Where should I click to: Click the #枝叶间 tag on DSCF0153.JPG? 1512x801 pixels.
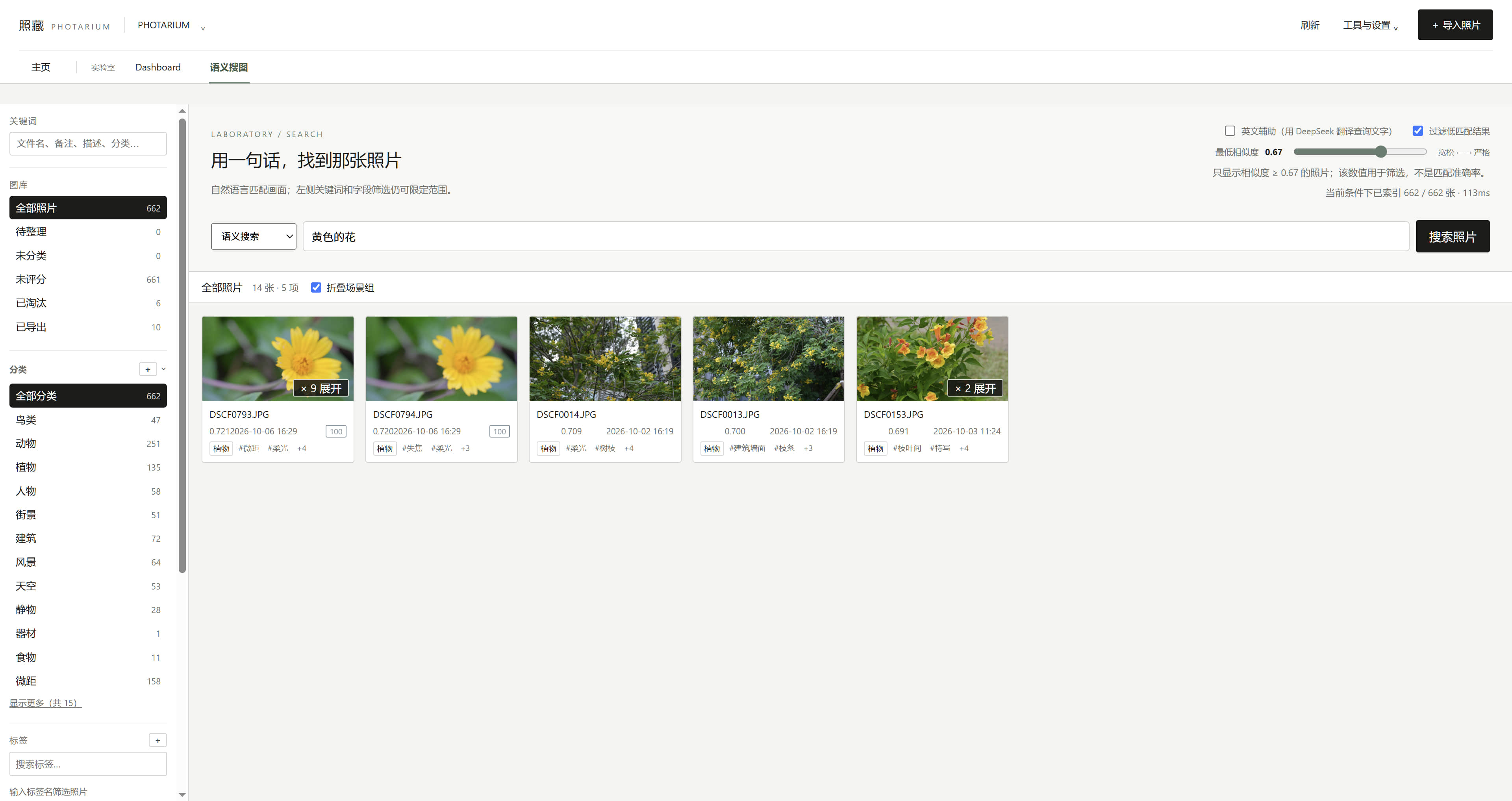pyautogui.click(x=907, y=448)
